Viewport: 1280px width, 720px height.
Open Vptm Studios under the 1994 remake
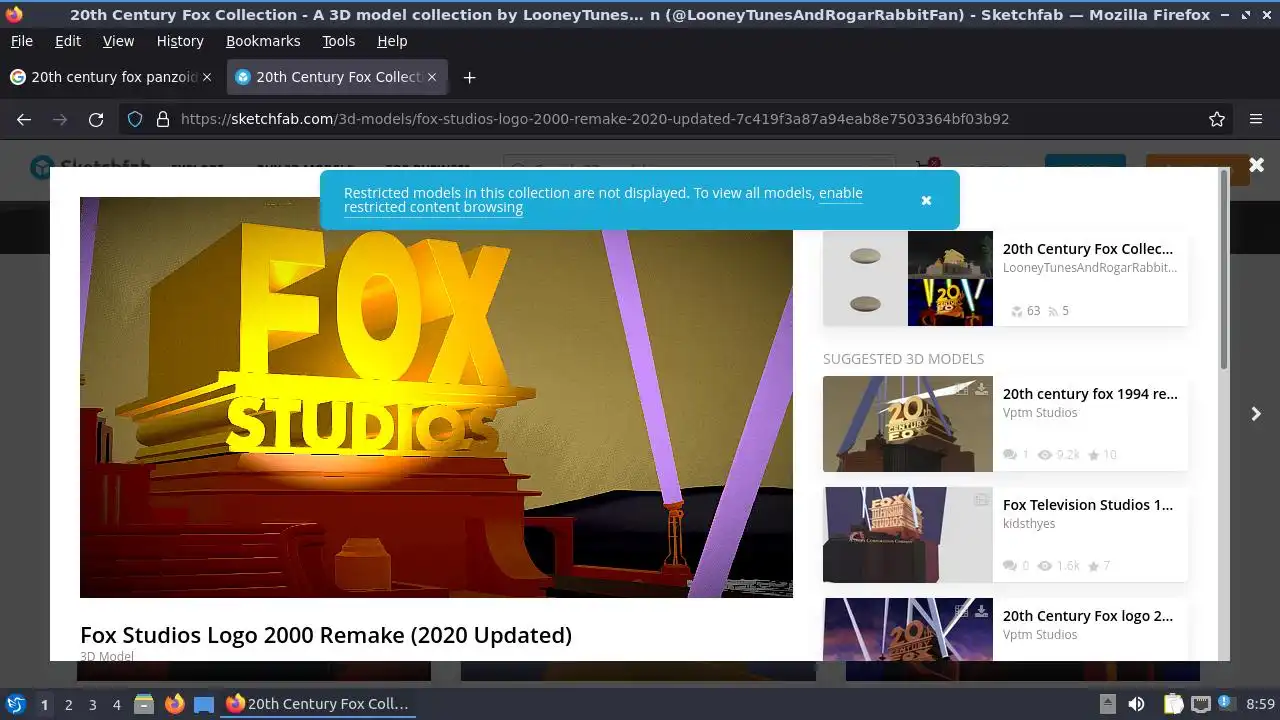(1040, 412)
